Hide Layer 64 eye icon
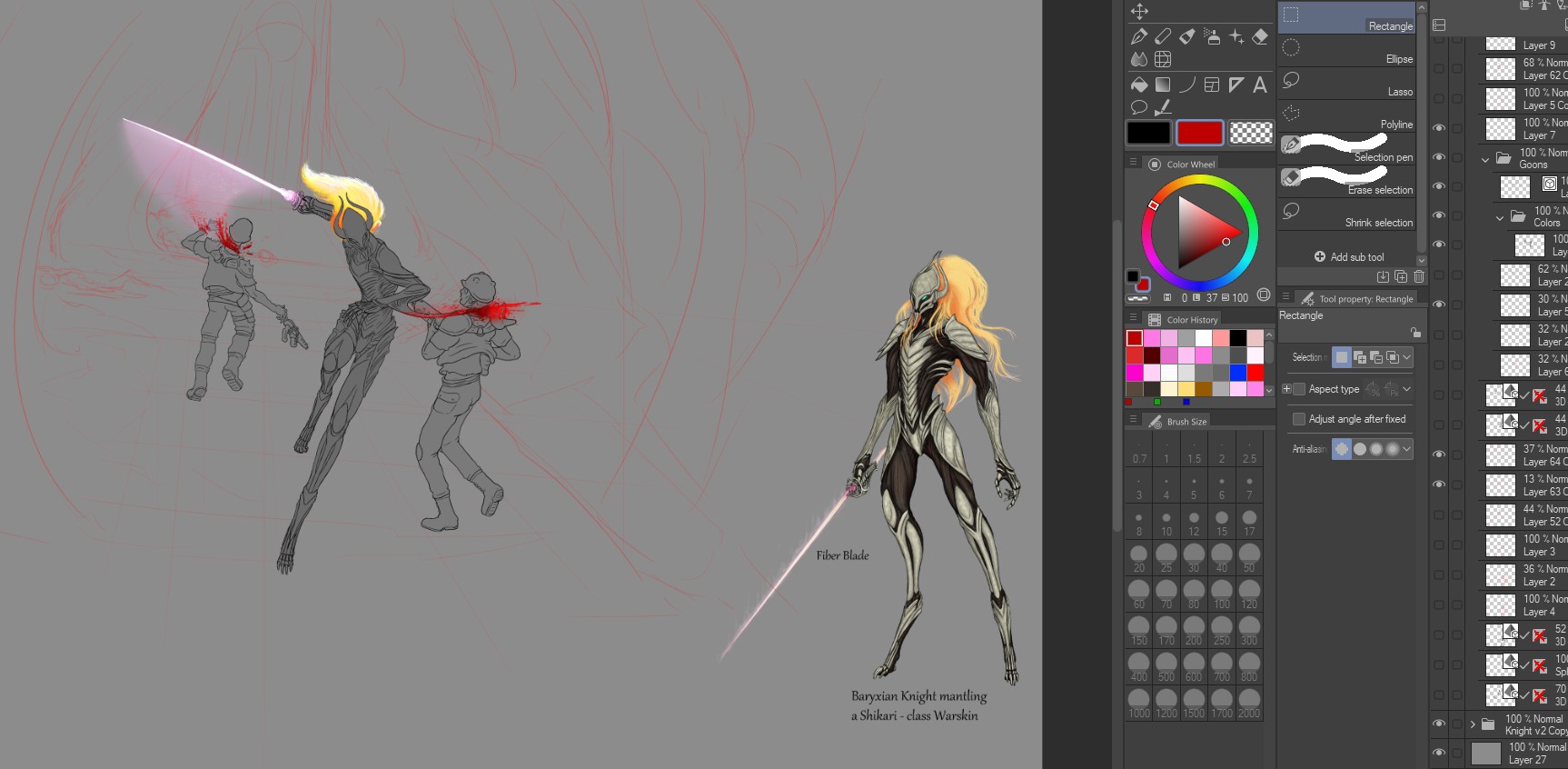 1439,454
